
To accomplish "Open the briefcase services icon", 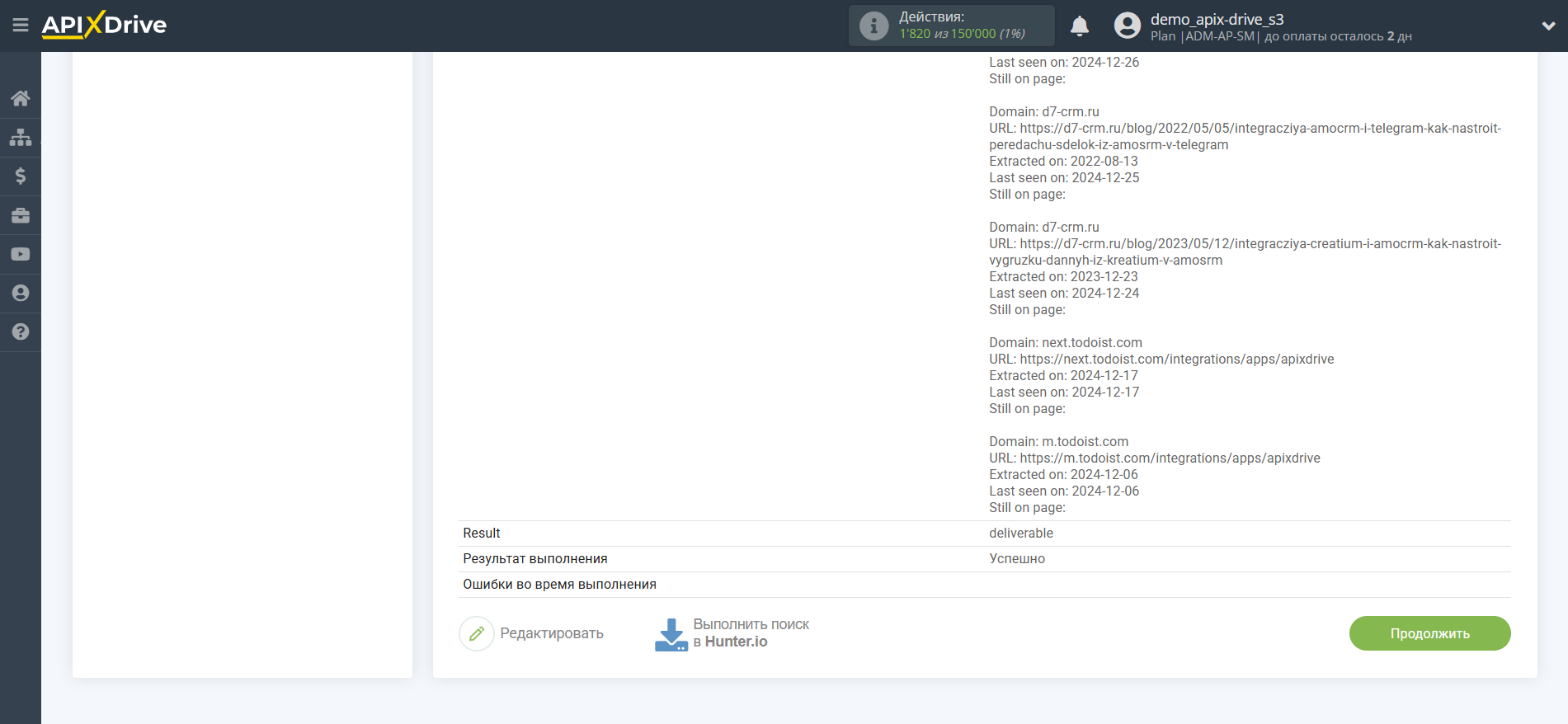I will tap(21, 215).
